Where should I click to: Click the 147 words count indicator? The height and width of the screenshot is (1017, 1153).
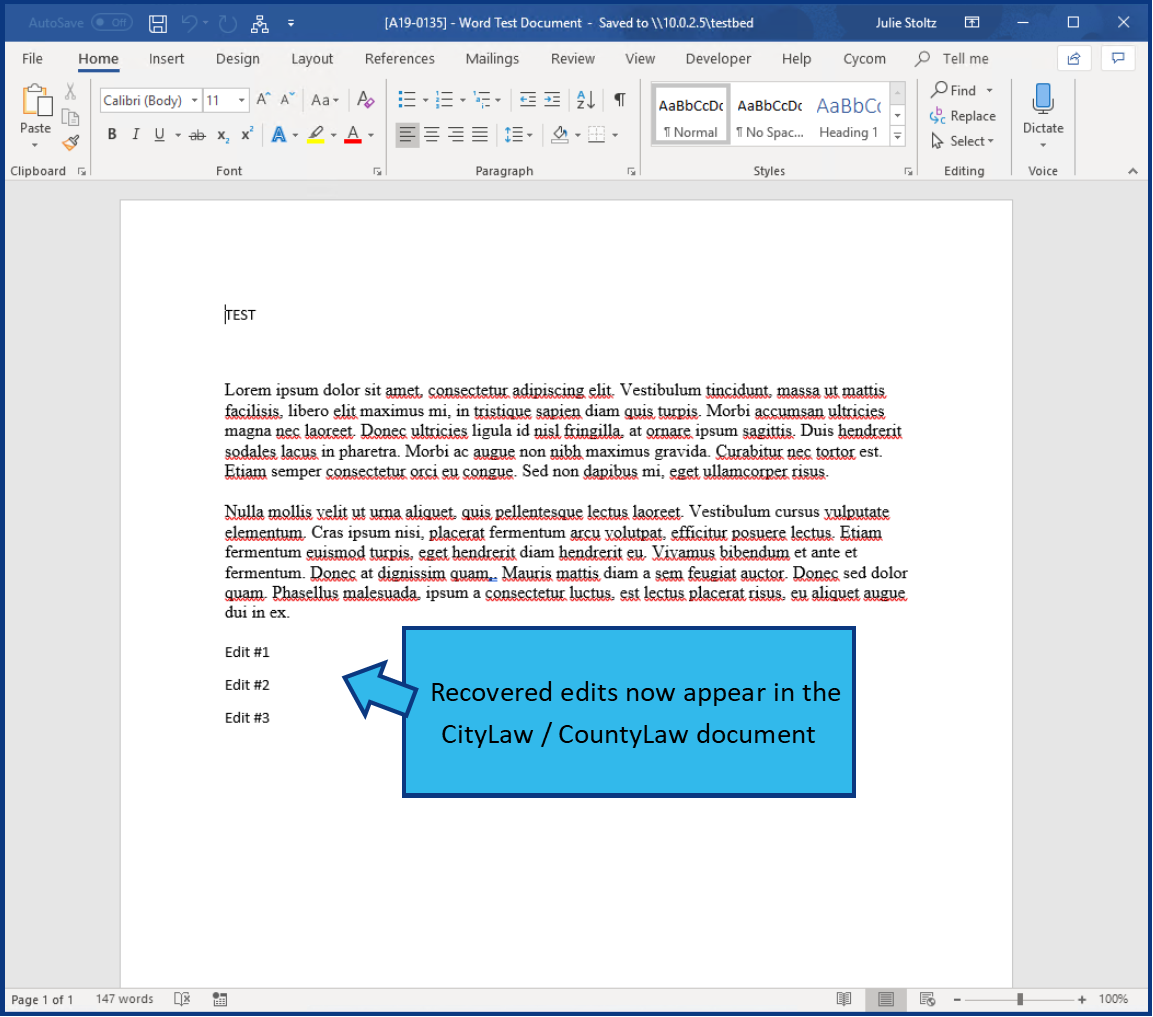click(126, 998)
